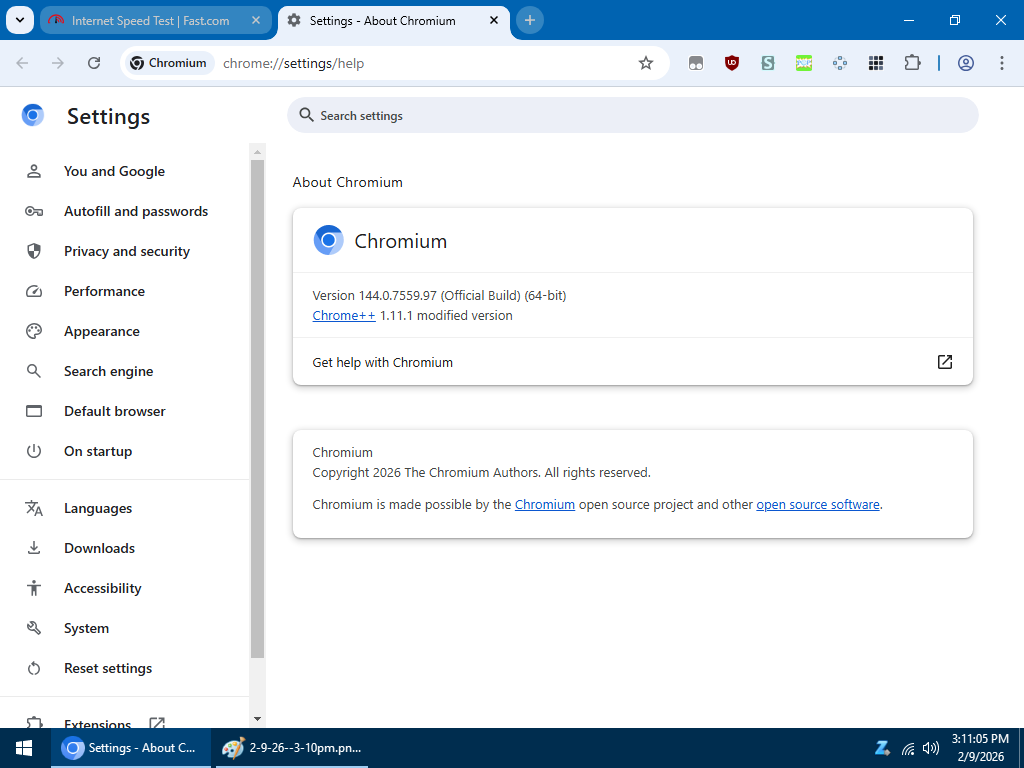Viewport: 1024px width, 768px height.
Task: Open Reset settings section
Action: 108,668
